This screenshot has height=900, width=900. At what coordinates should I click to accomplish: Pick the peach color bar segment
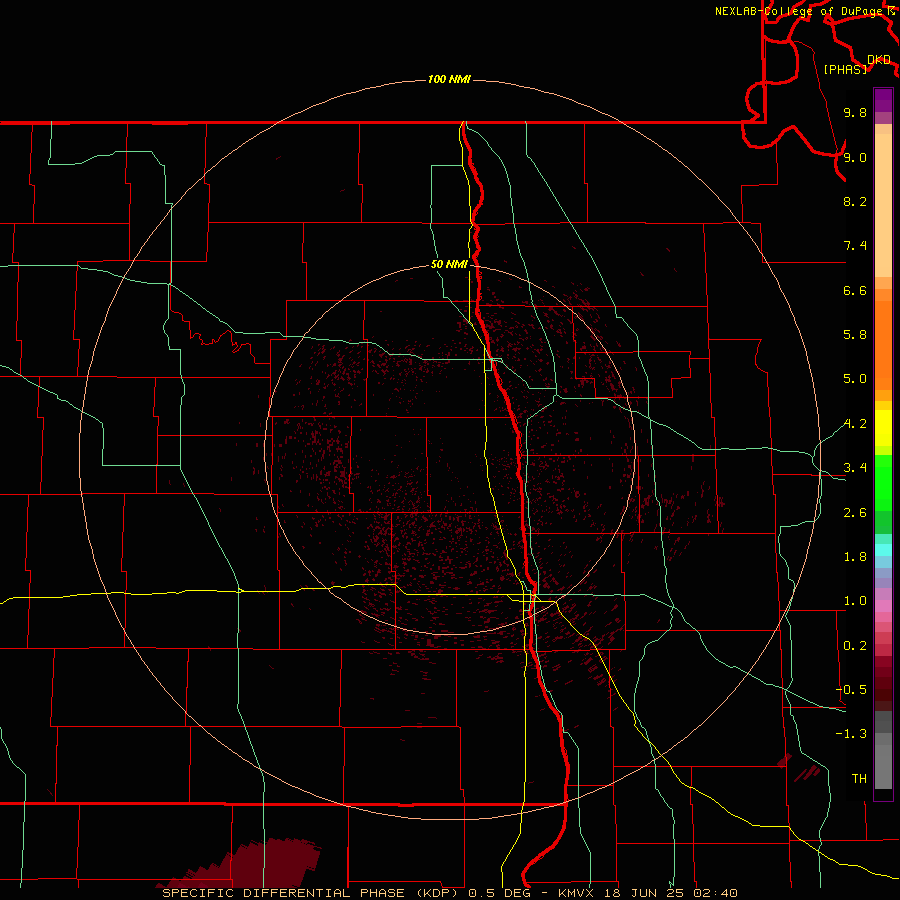coord(883,205)
